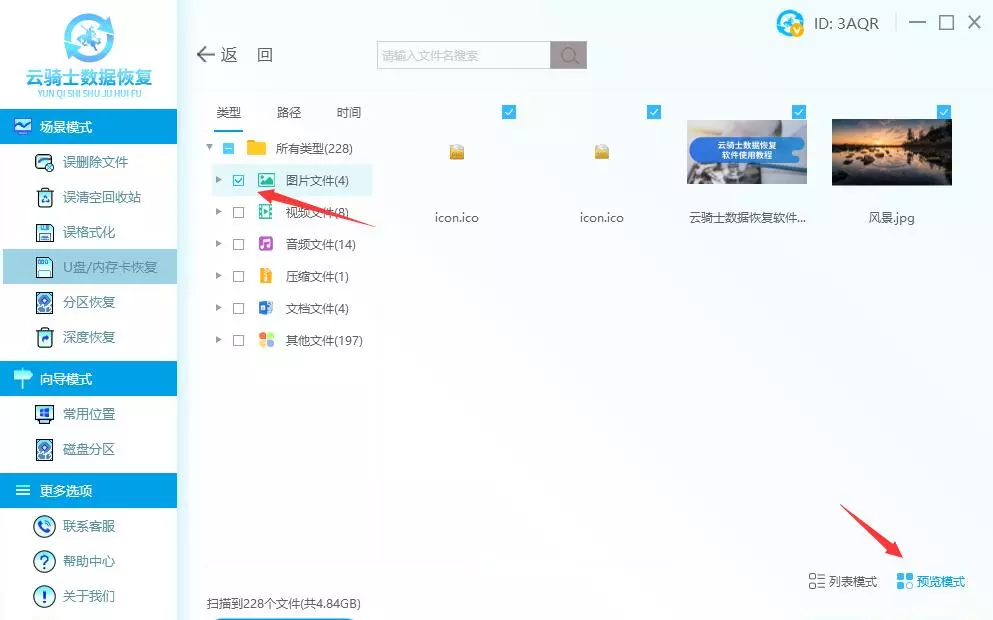
Task: Open 分区恢复 partition icon
Action: (x=44, y=303)
